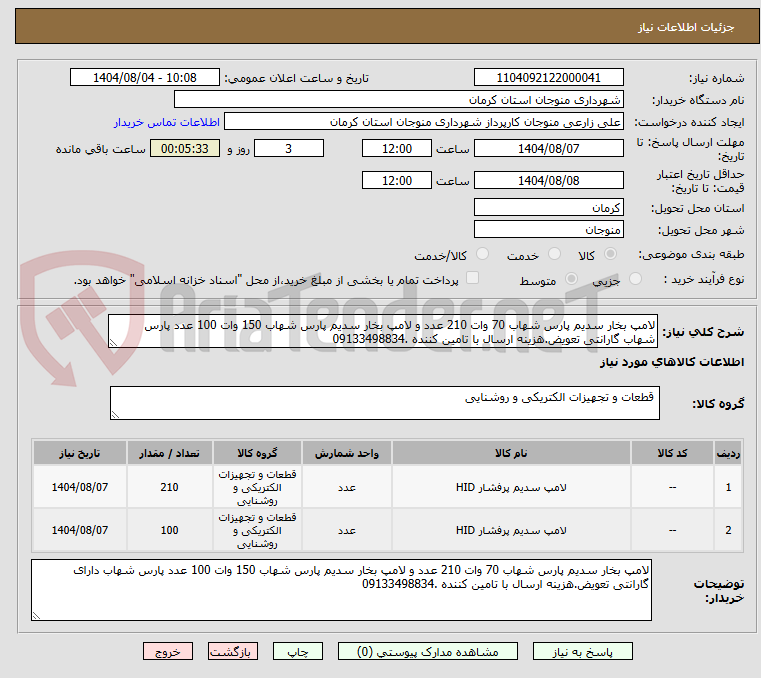Click the خروج exit button

[167, 651]
